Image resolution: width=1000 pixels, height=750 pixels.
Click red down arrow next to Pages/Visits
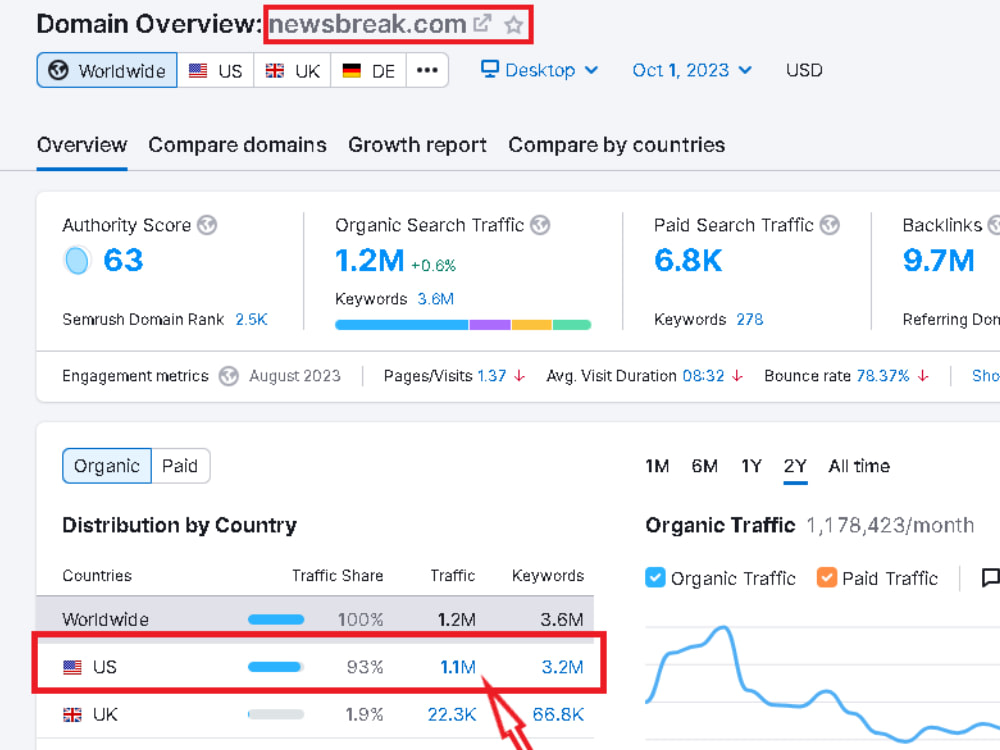(520, 376)
